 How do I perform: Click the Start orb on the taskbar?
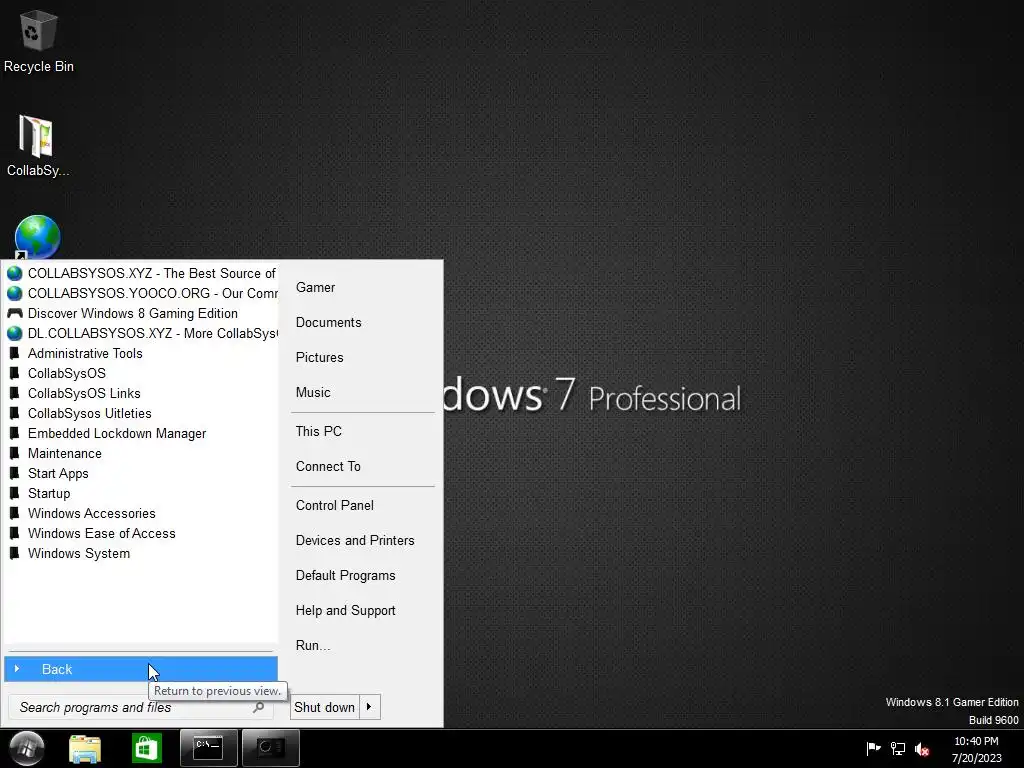[27, 748]
